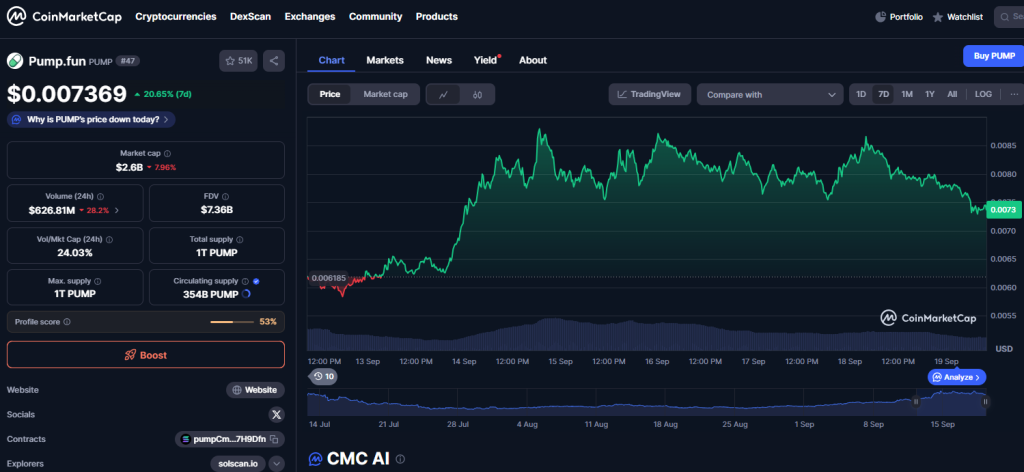The height and width of the screenshot is (472, 1024).
Task: Click the Boost button
Action: 146,355
